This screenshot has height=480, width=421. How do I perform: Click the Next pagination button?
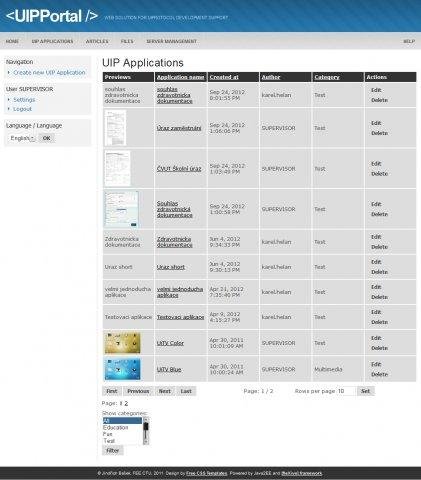[x=165, y=391]
